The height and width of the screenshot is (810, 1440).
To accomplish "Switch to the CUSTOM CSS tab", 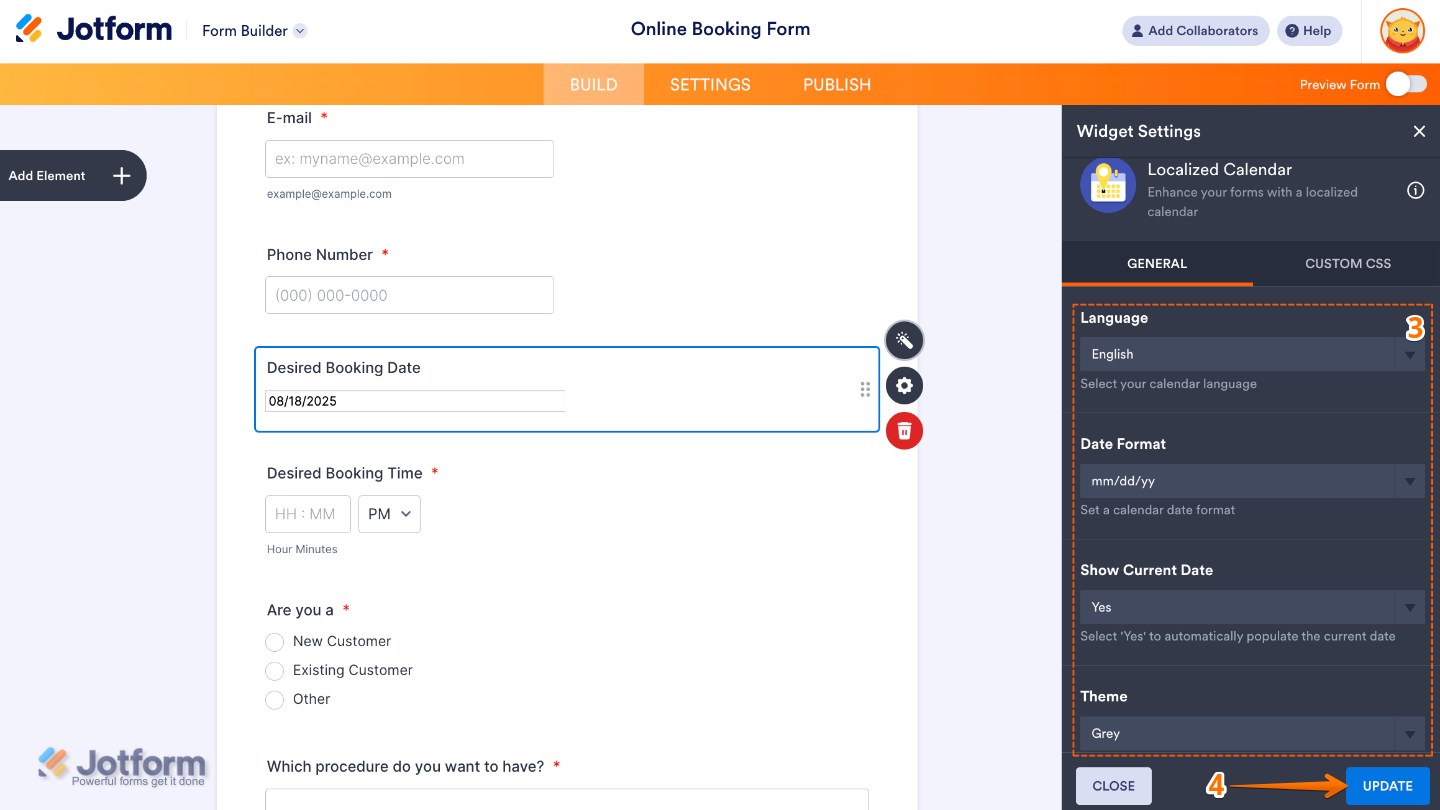I will (x=1347, y=263).
